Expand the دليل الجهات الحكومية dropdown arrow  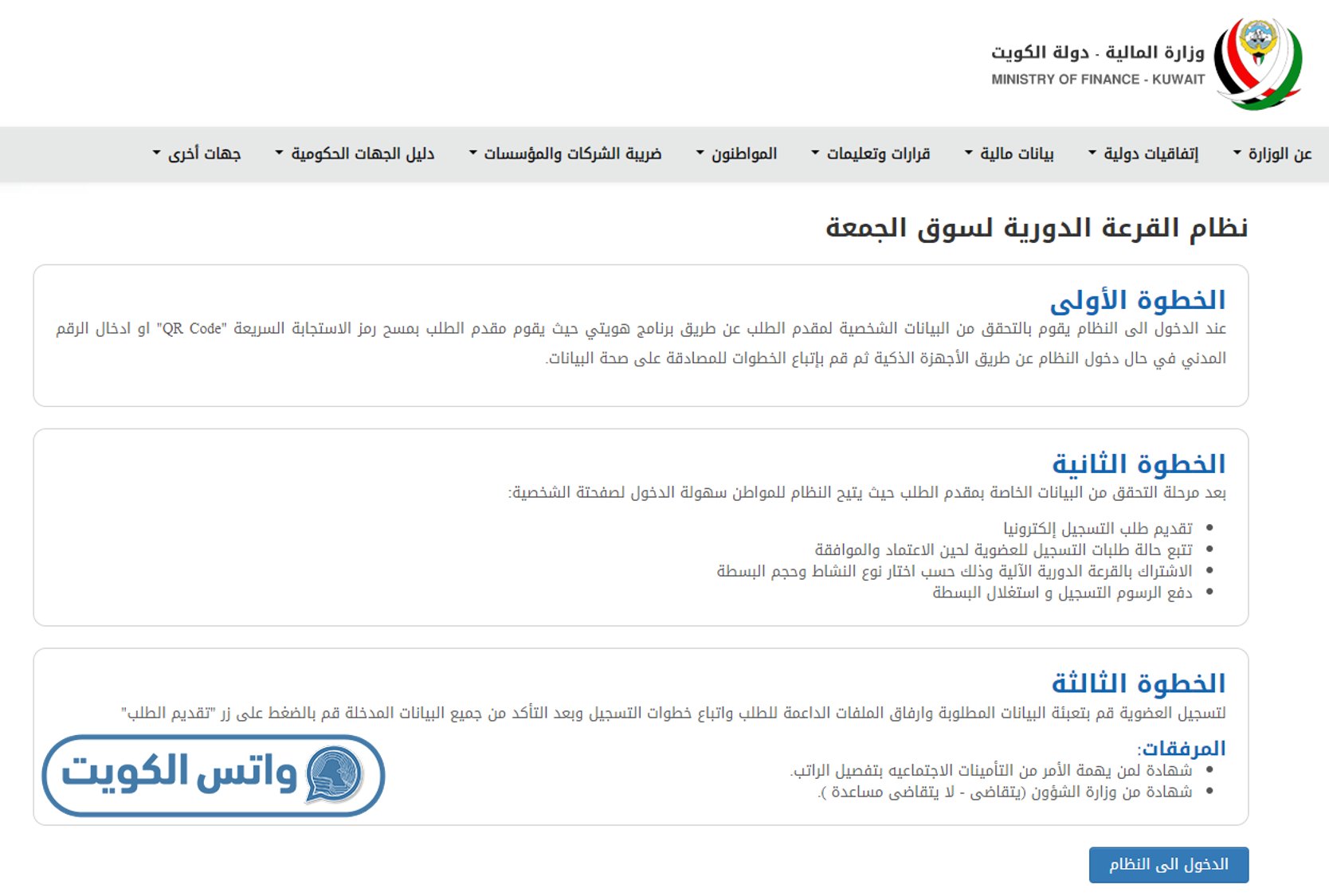click(x=280, y=152)
